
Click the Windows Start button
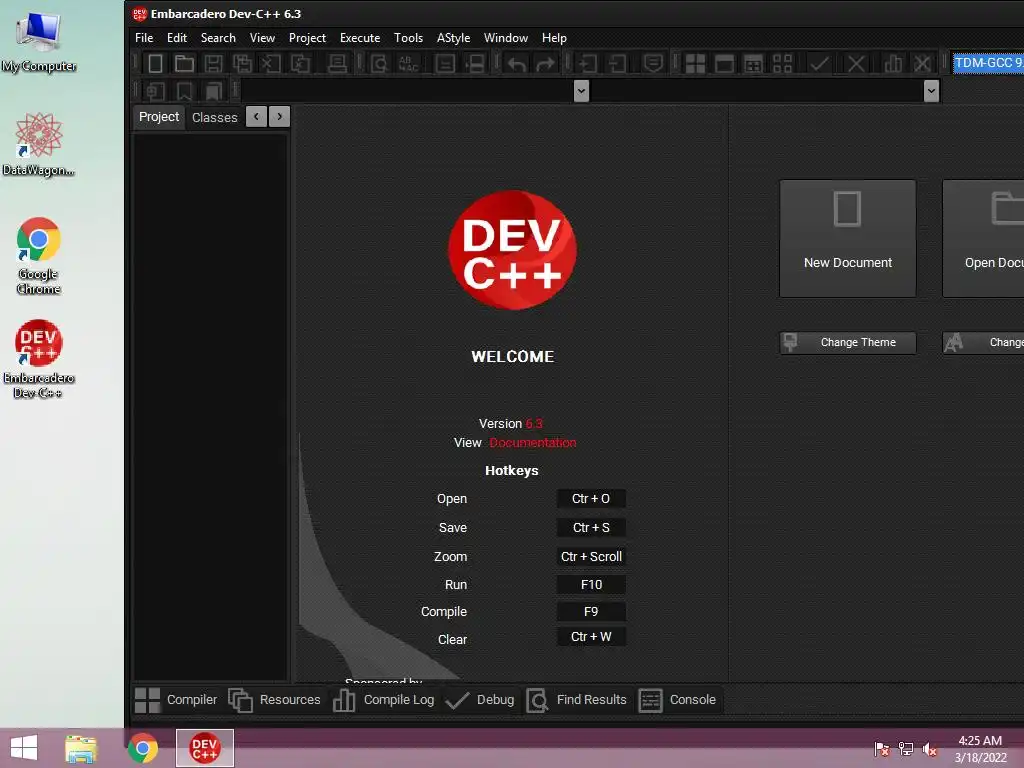pyautogui.click(x=24, y=748)
